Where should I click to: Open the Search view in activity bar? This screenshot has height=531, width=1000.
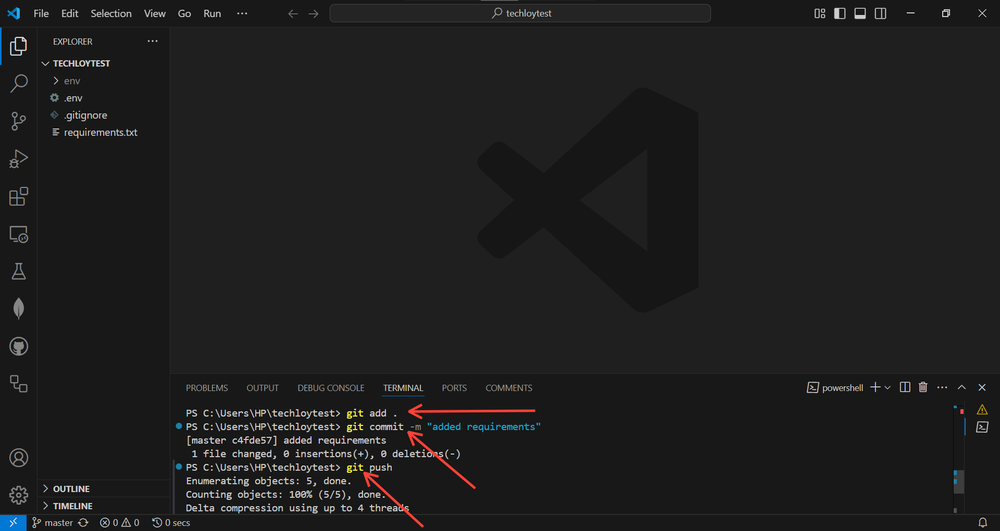click(x=18, y=84)
